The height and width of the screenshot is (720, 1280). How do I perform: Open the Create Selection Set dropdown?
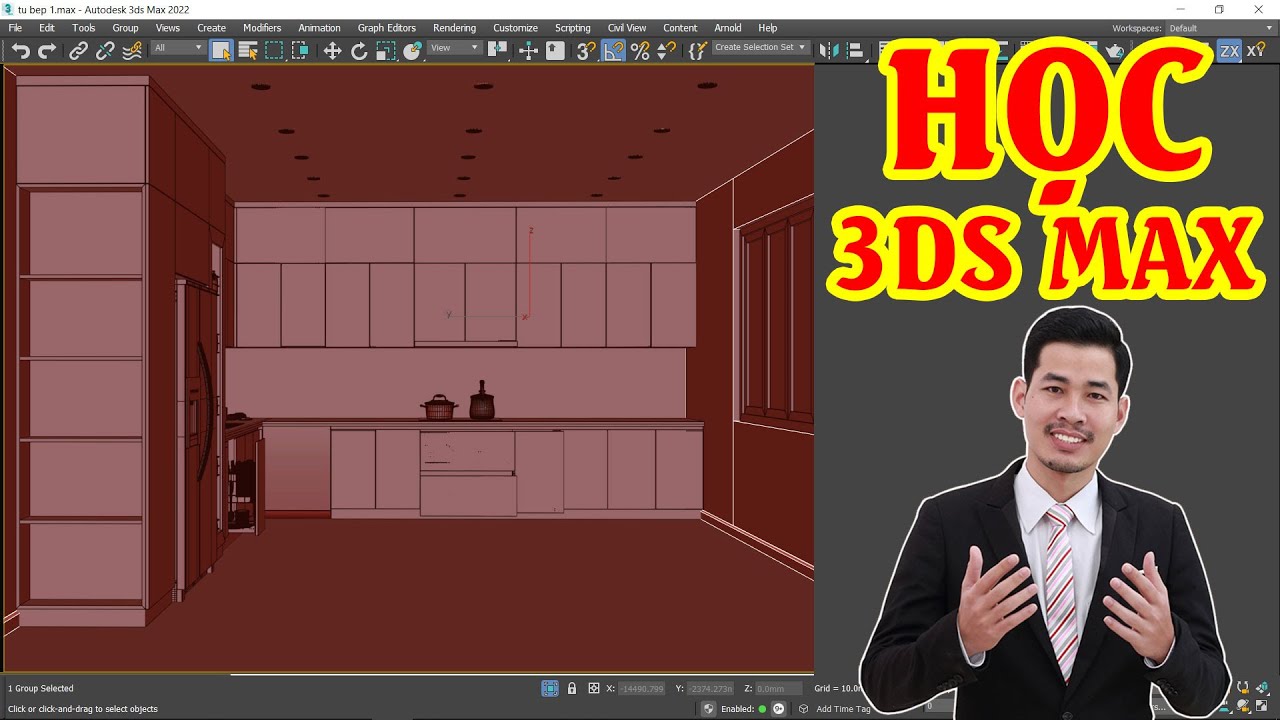coord(760,48)
